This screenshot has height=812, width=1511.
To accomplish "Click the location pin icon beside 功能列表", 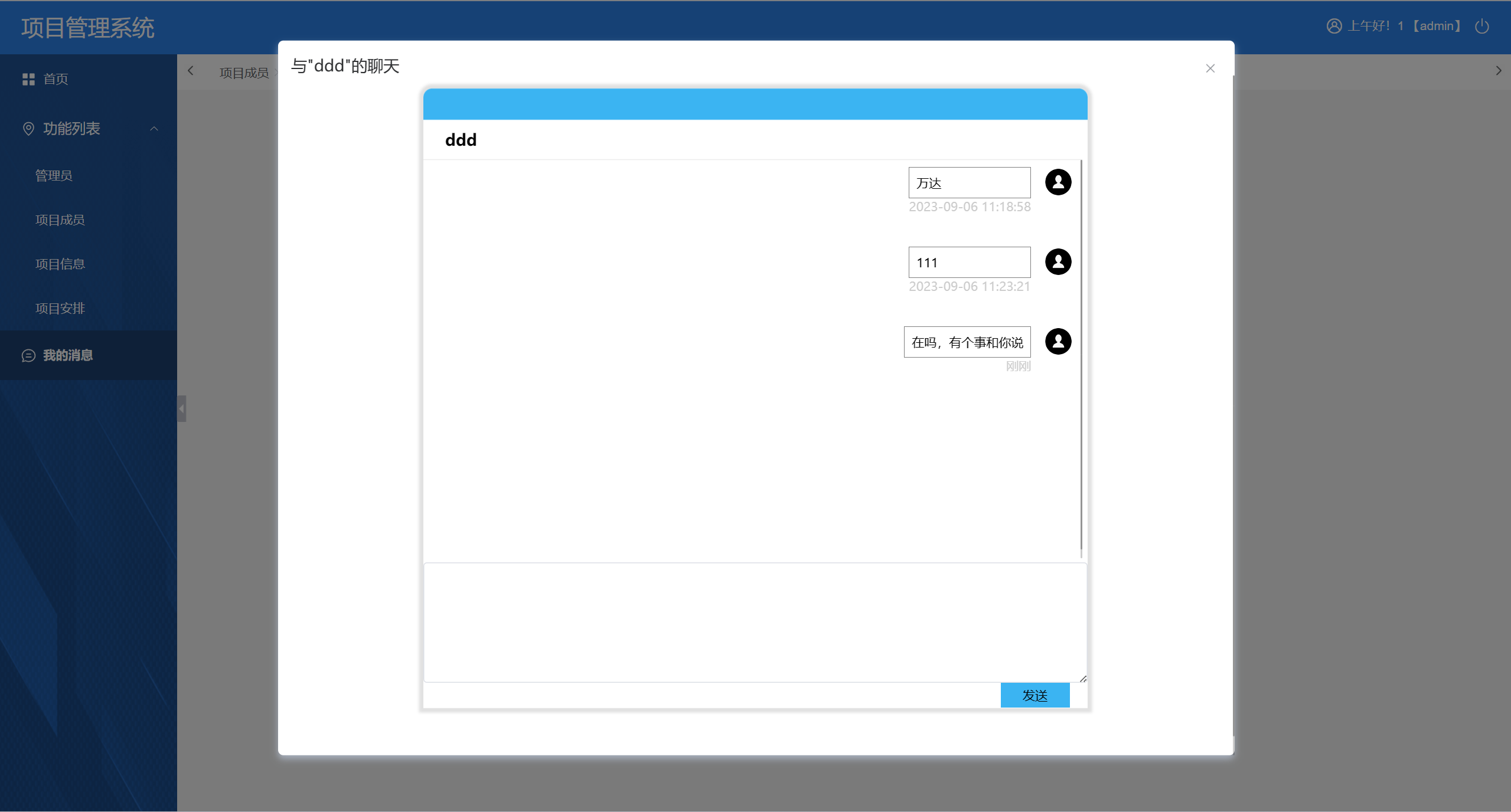I will tap(28, 129).
